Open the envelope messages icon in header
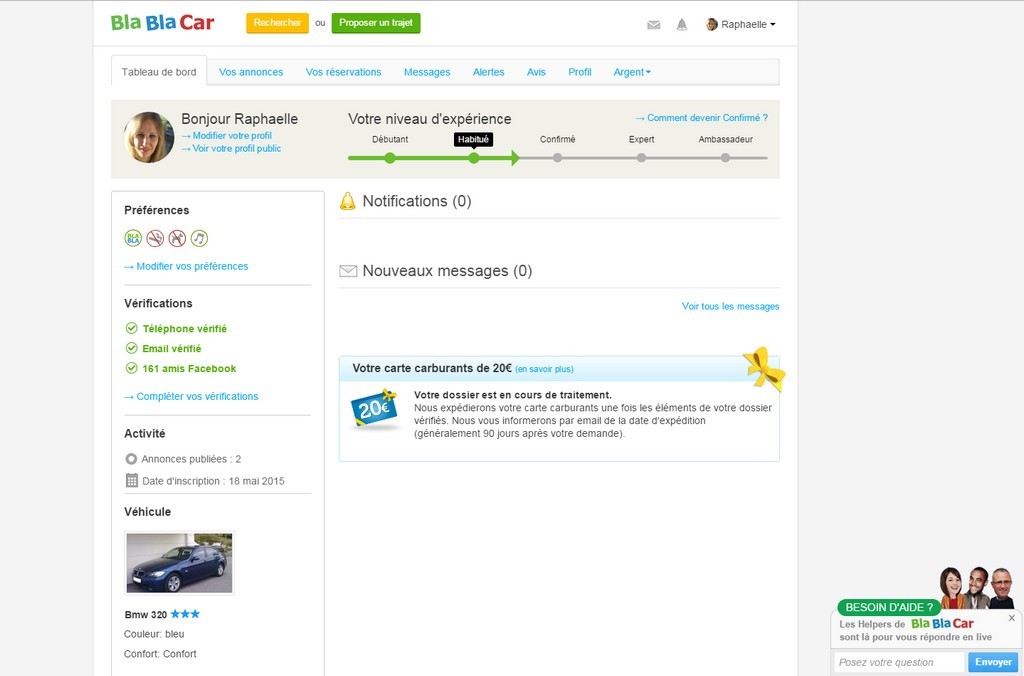 (x=654, y=25)
